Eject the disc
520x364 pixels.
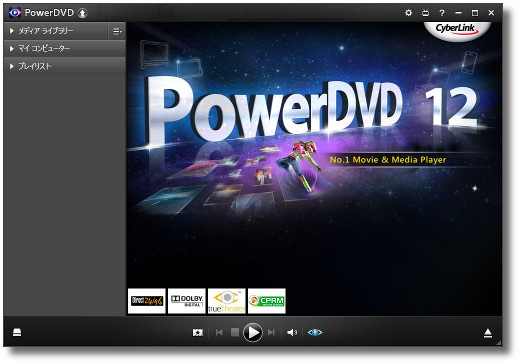tap(488, 333)
